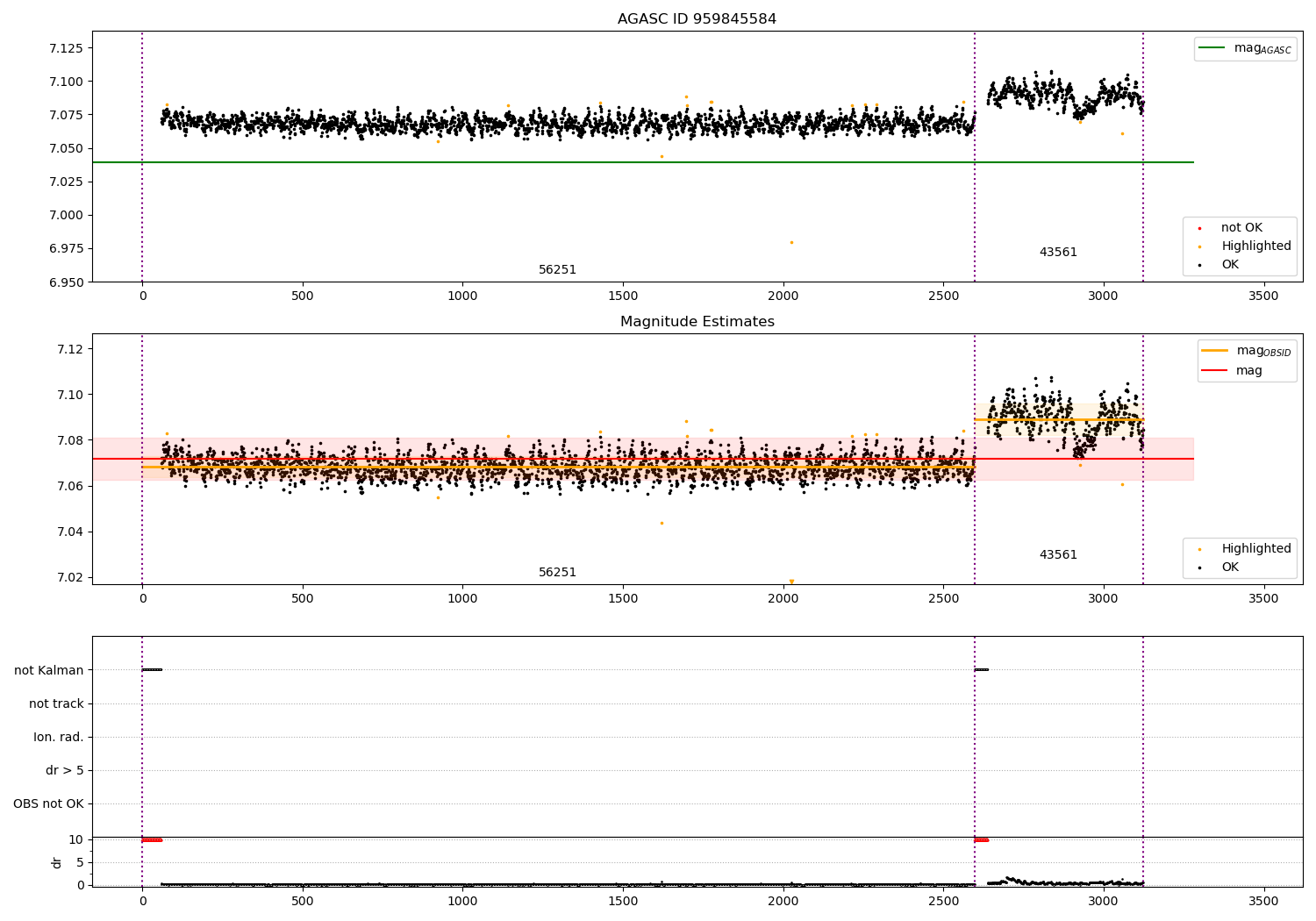Click the 'dr > 5' y-axis label
Image resolution: width=1316 pixels, height=921 pixels.
point(65,771)
